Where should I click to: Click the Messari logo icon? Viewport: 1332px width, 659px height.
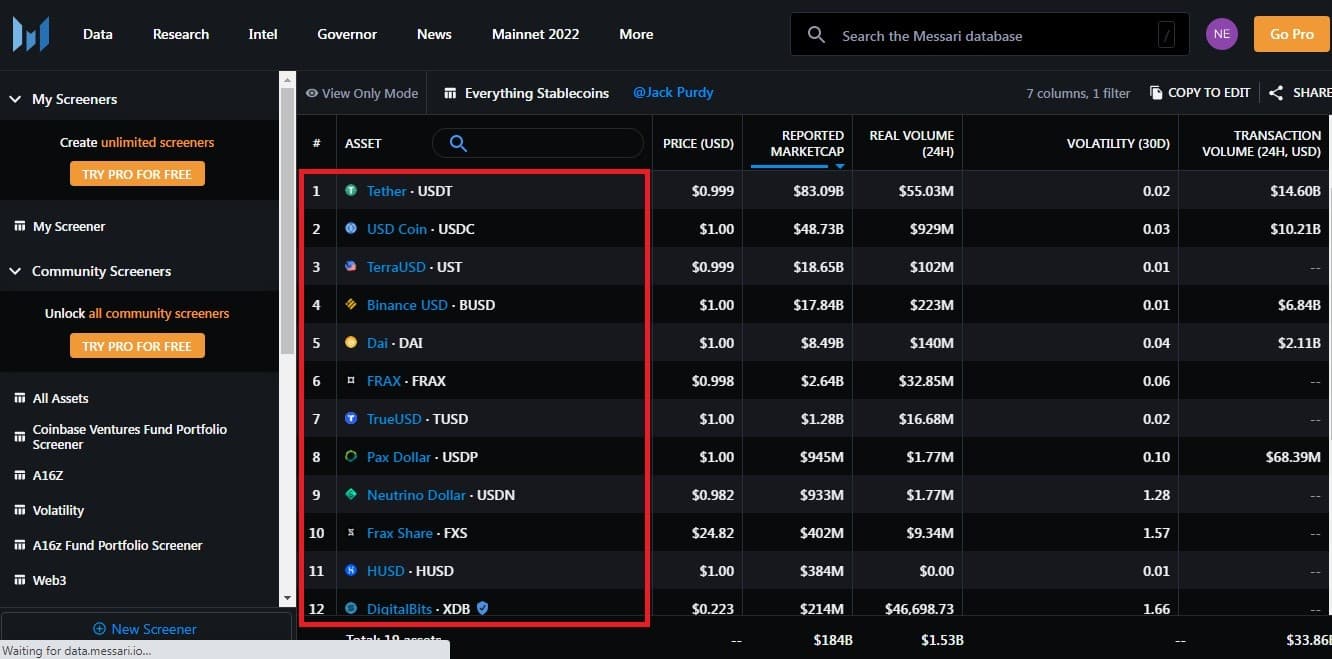30,34
